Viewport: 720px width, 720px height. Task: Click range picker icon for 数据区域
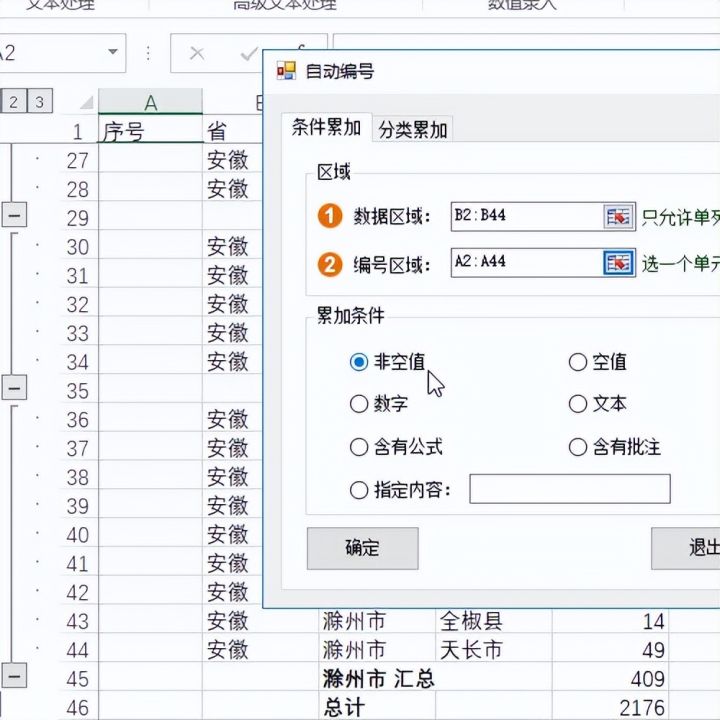point(618,216)
